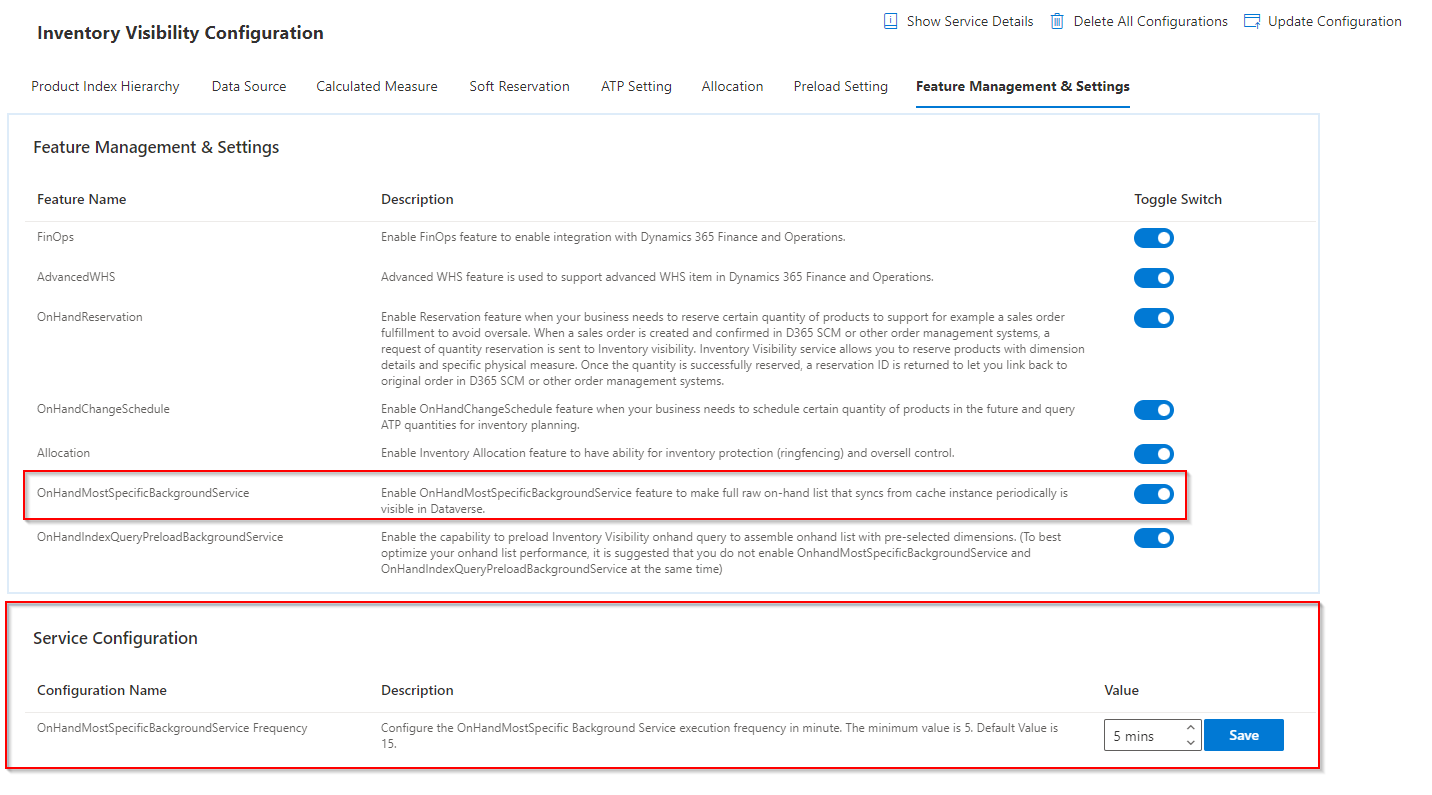The width and height of the screenshot is (1432, 795).
Task: Click the Toggle Switch column header
Action: 1178,199
